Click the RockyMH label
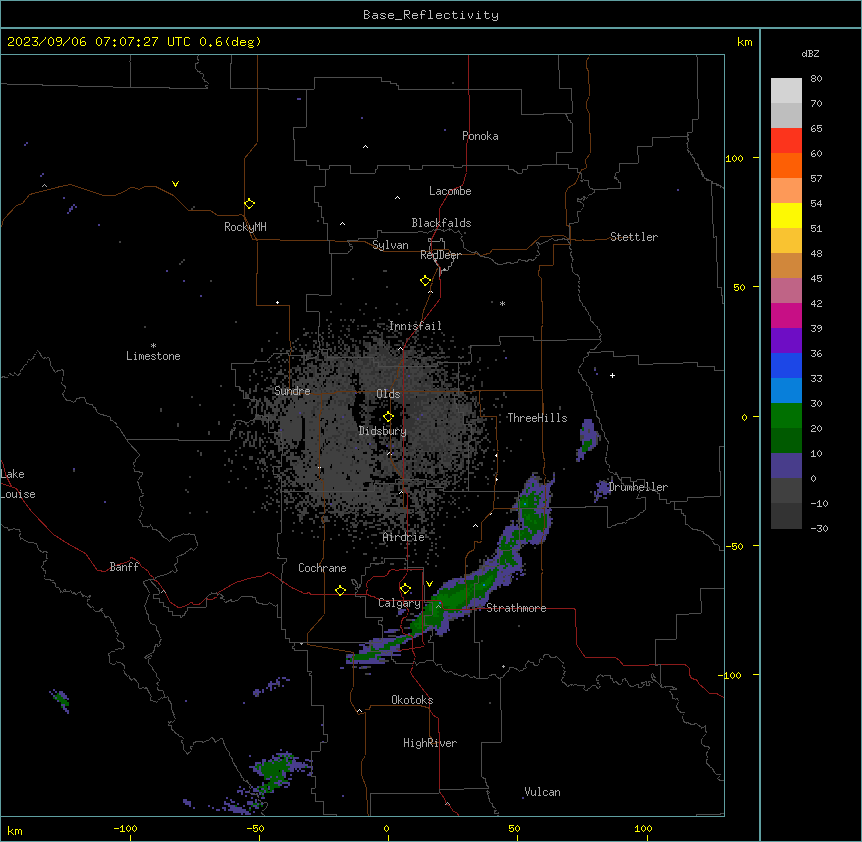Viewport: 862px width, 842px height. 245,227
